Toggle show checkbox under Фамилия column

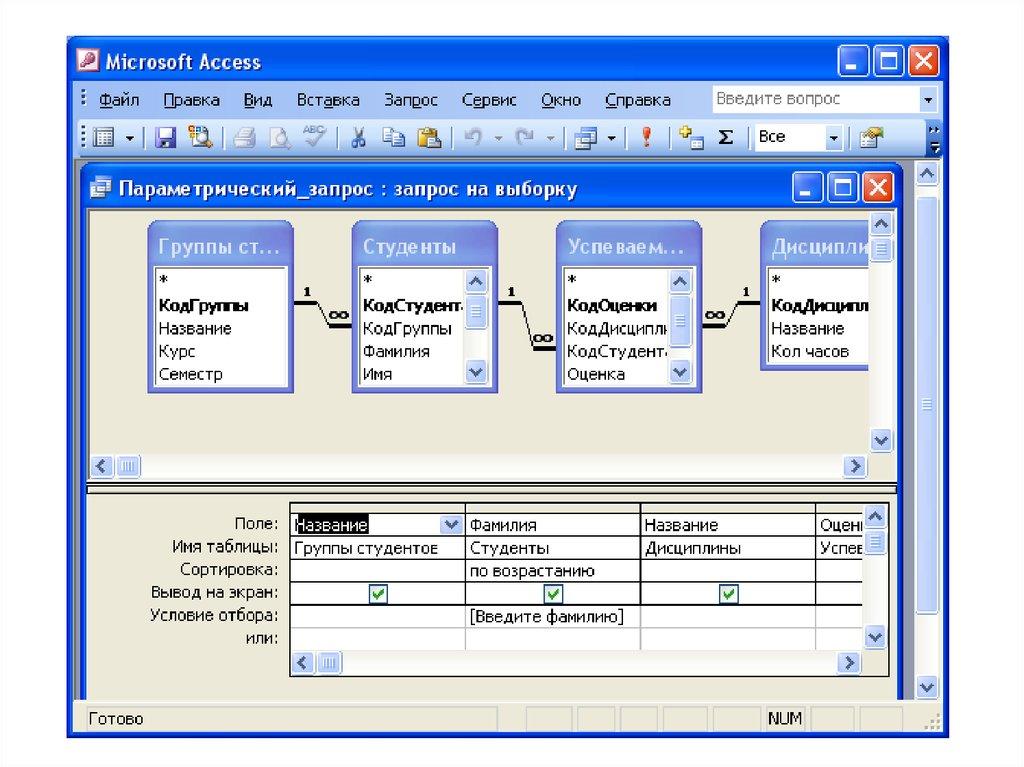click(552, 594)
